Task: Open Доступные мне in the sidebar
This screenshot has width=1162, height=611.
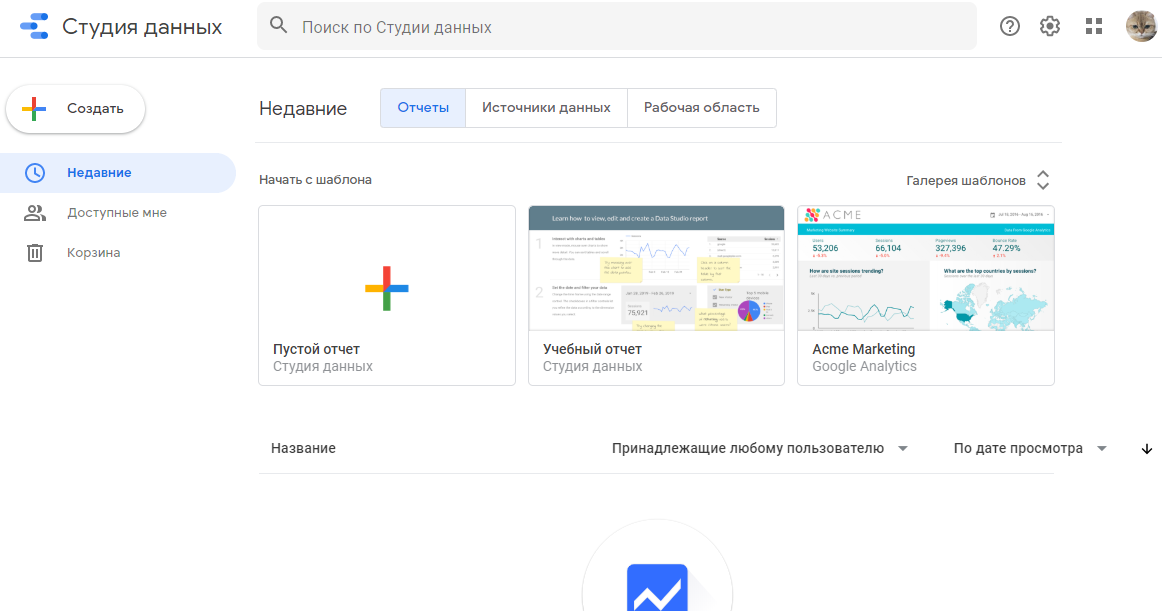Action: [x=118, y=213]
